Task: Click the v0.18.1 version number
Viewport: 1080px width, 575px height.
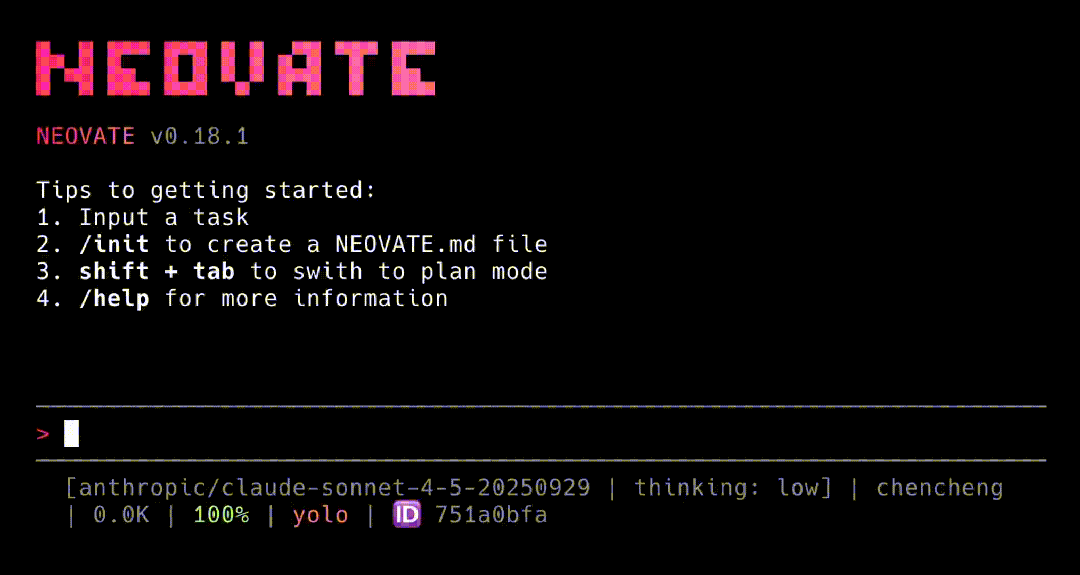Action: tap(199, 136)
